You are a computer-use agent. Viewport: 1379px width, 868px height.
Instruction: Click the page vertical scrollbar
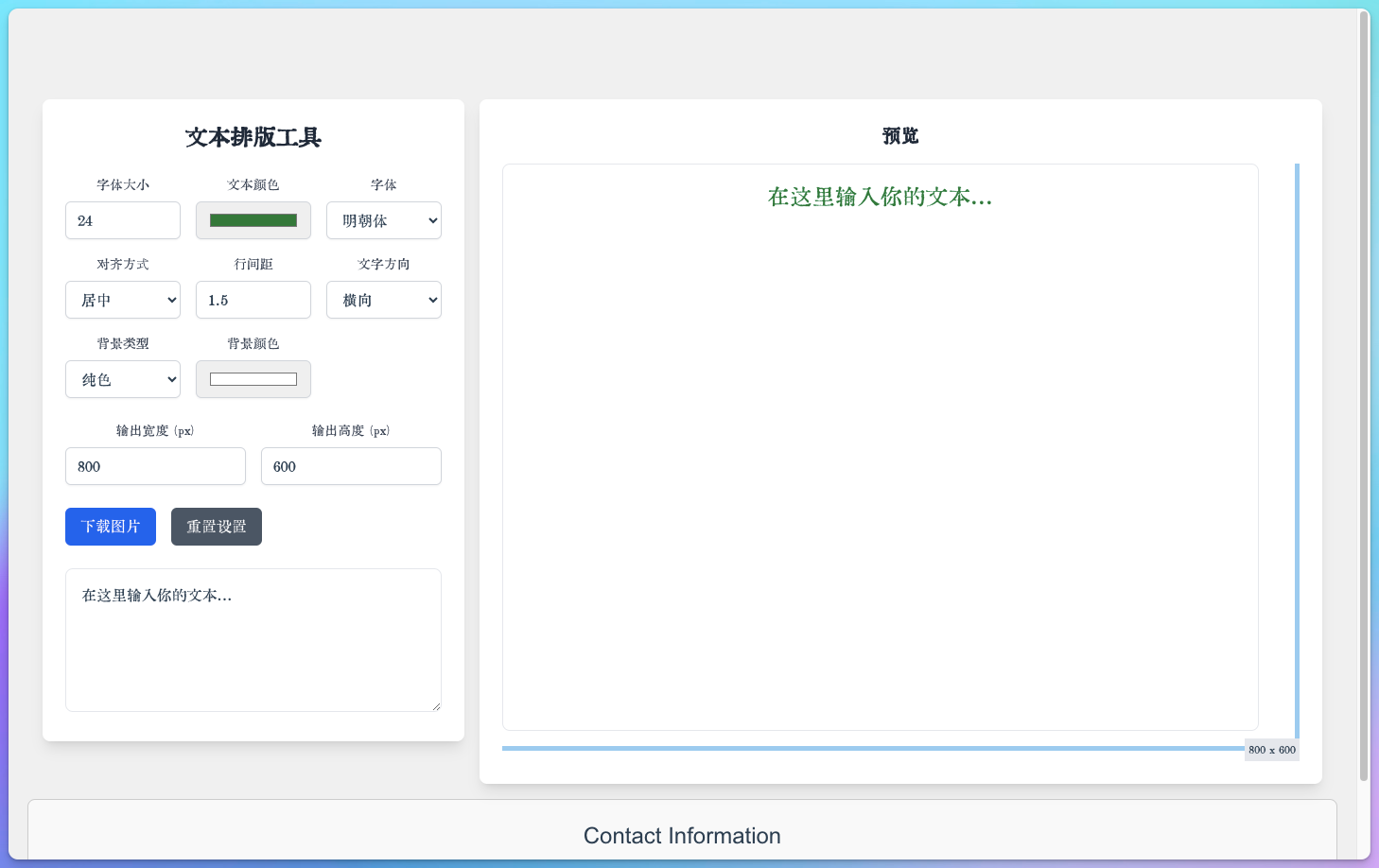[1363, 397]
